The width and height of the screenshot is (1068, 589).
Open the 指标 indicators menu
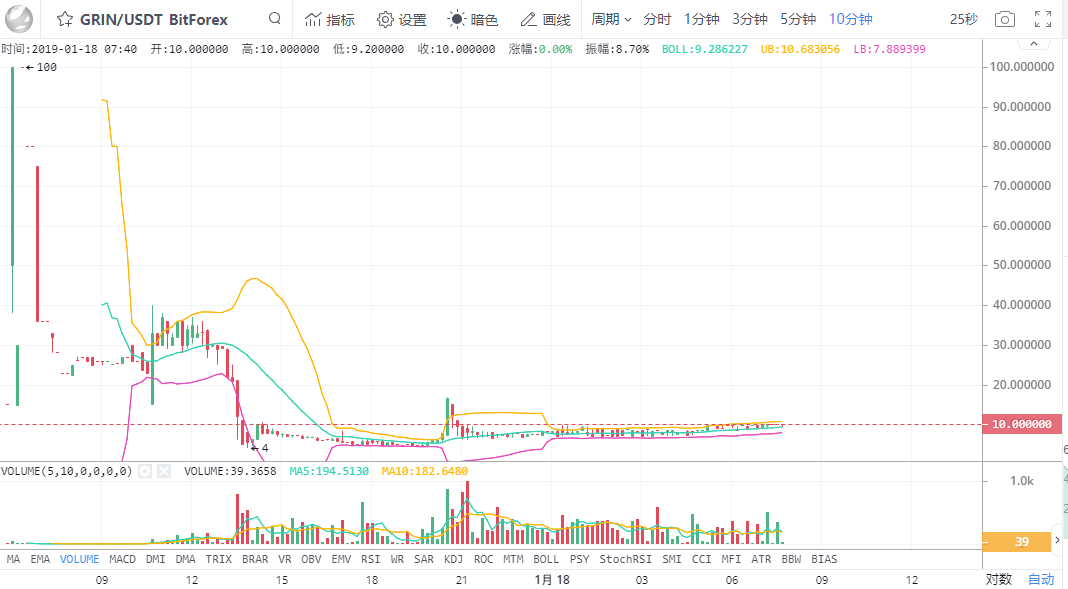click(x=330, y=20)
